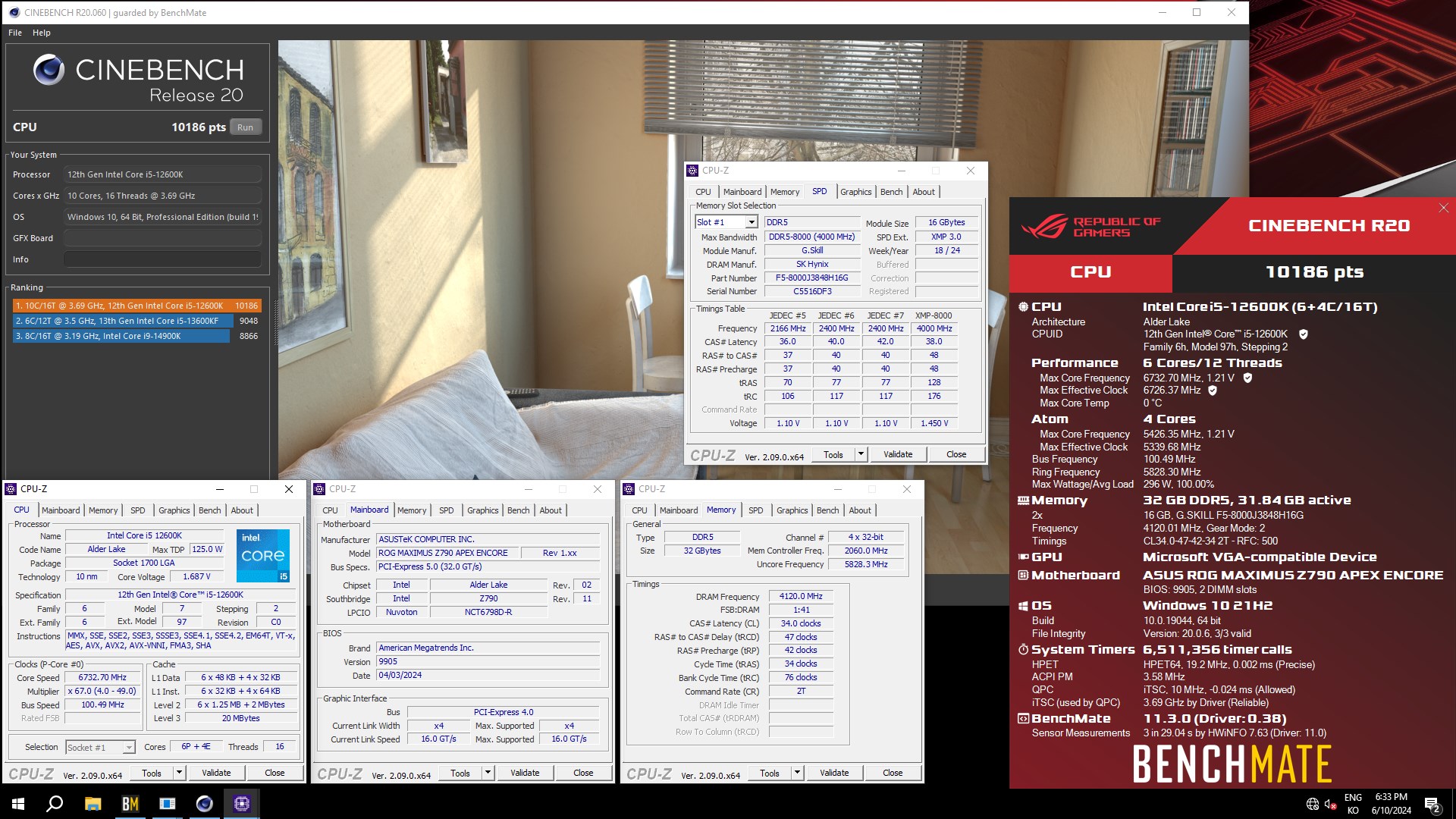Click shield beside Max Core Frequency
Viewport: 1456px width, 819px height.
pyautogui.click(x=1247, y=378)
